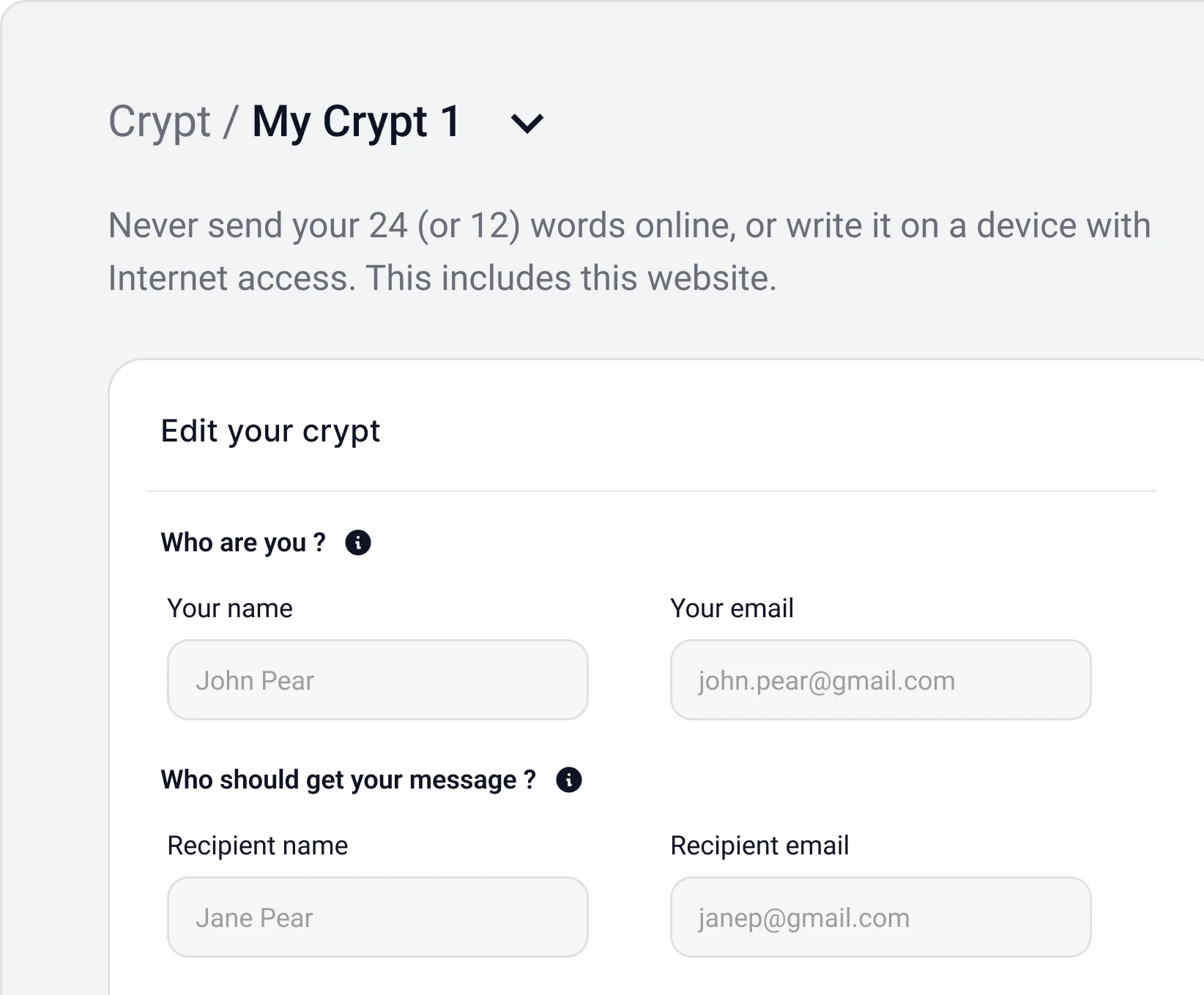
Task: Select the Recipient email field
Action: (x=880, y=917)
